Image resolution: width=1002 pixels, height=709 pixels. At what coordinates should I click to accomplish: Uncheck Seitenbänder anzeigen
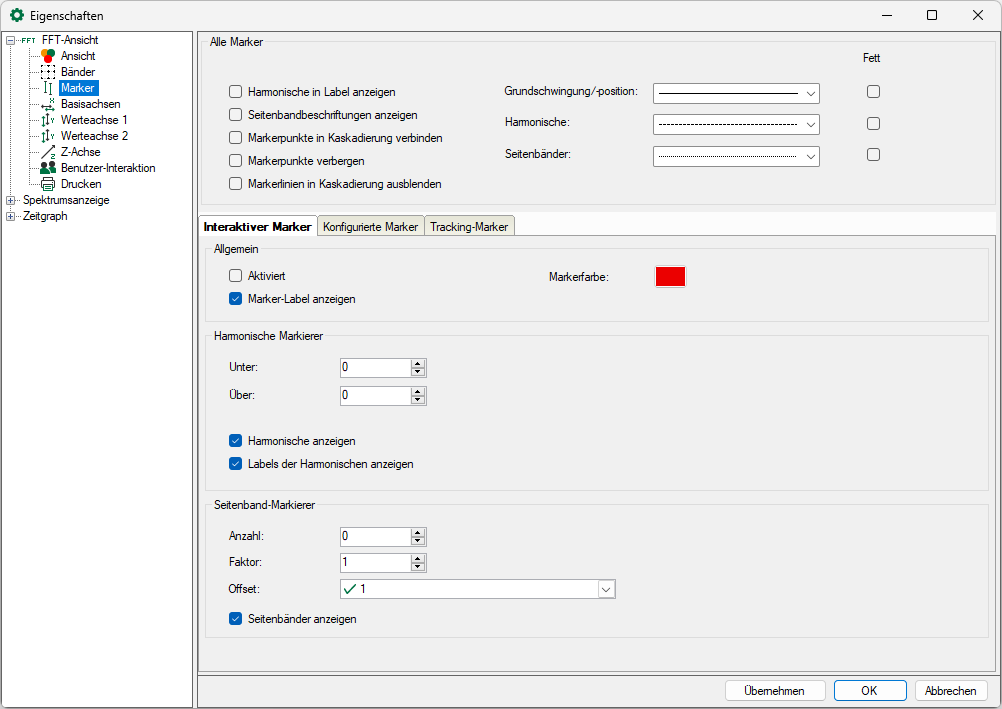[236, 618]
